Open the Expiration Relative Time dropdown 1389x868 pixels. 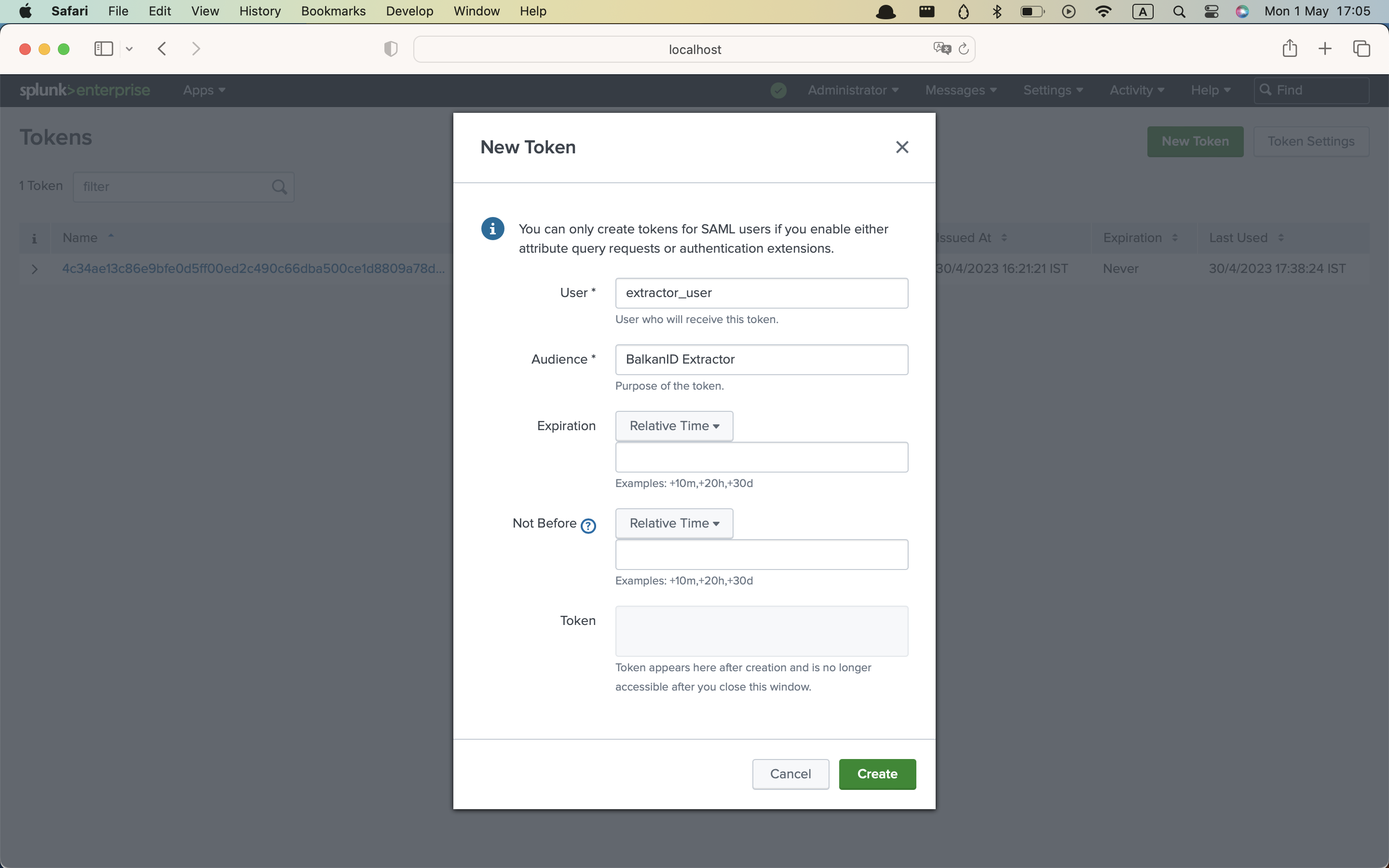pyautogui.click(x=674, y=426)
